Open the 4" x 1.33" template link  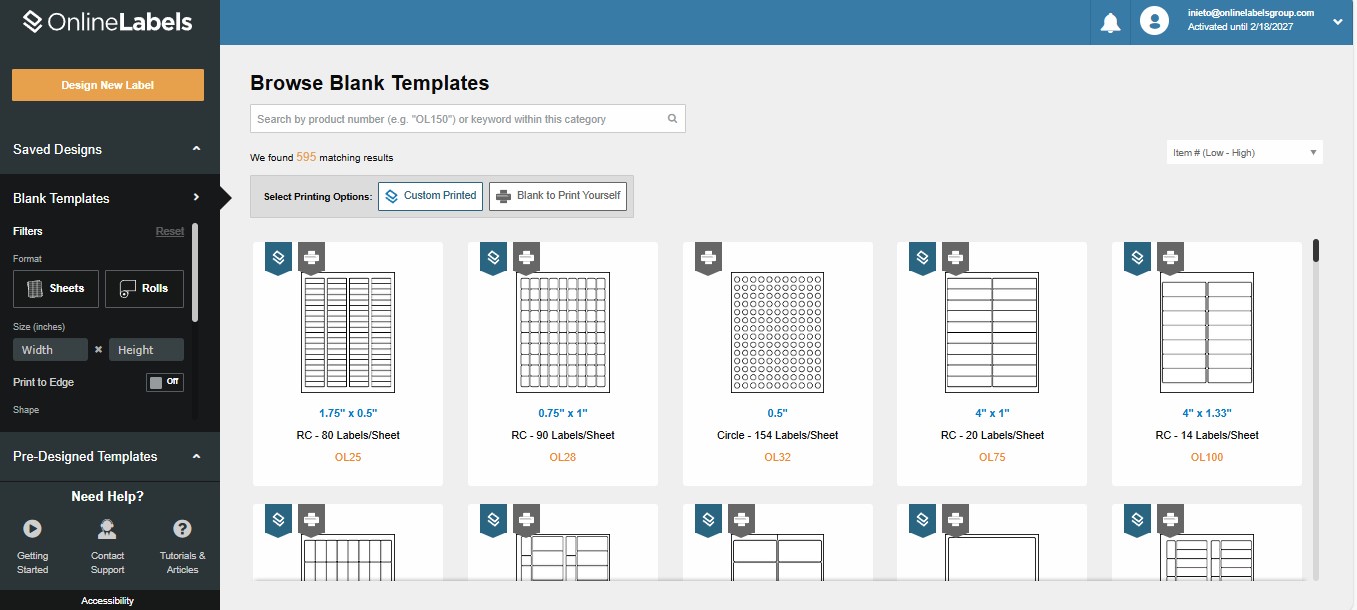pos(1207,413)
